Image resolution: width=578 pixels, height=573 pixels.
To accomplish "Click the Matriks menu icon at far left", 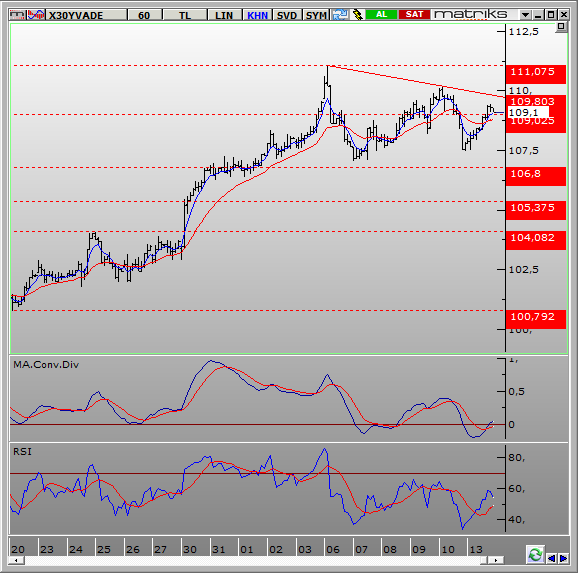I will coord(18,15).
